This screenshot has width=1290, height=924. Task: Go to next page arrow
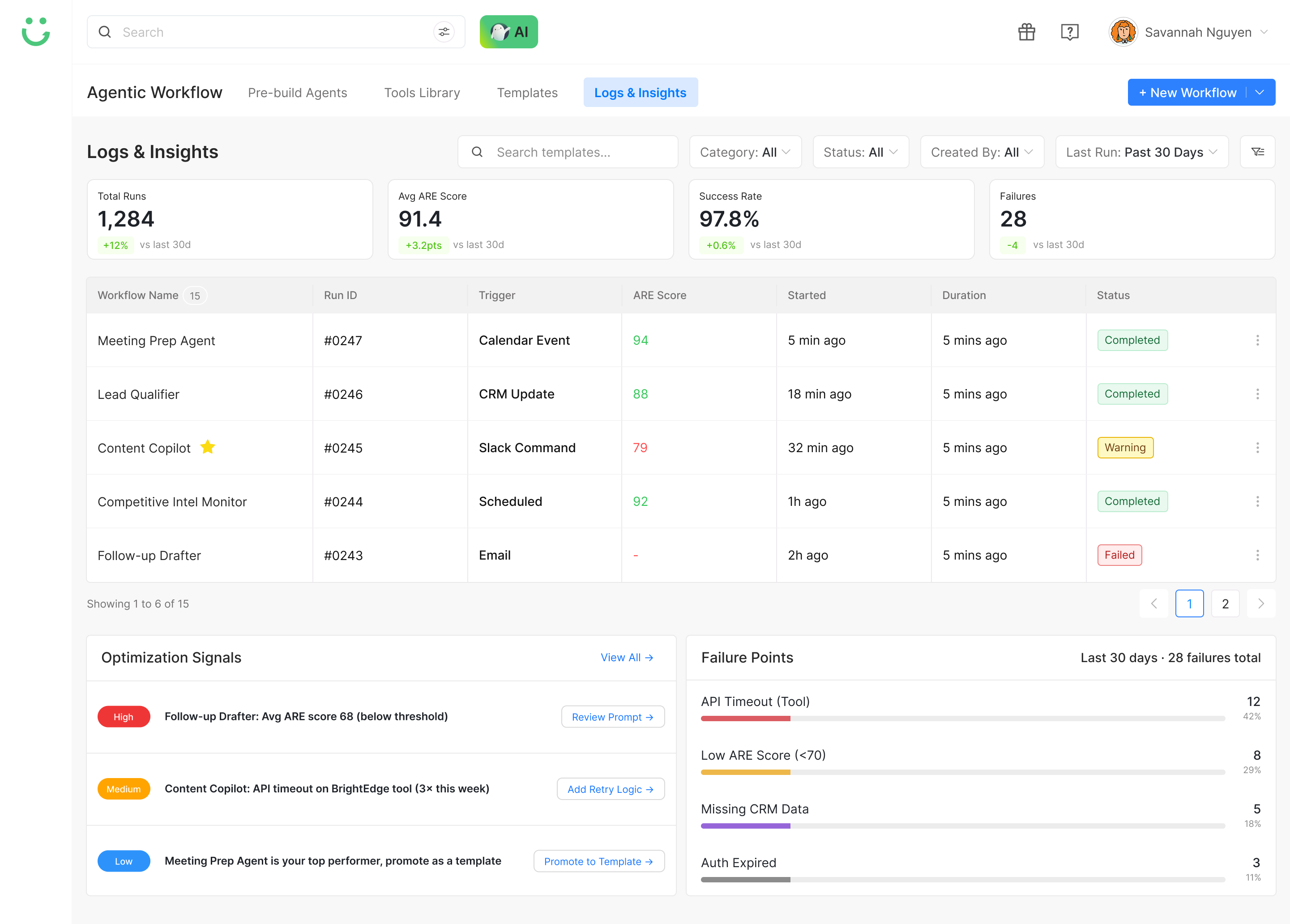(1261, 603)
